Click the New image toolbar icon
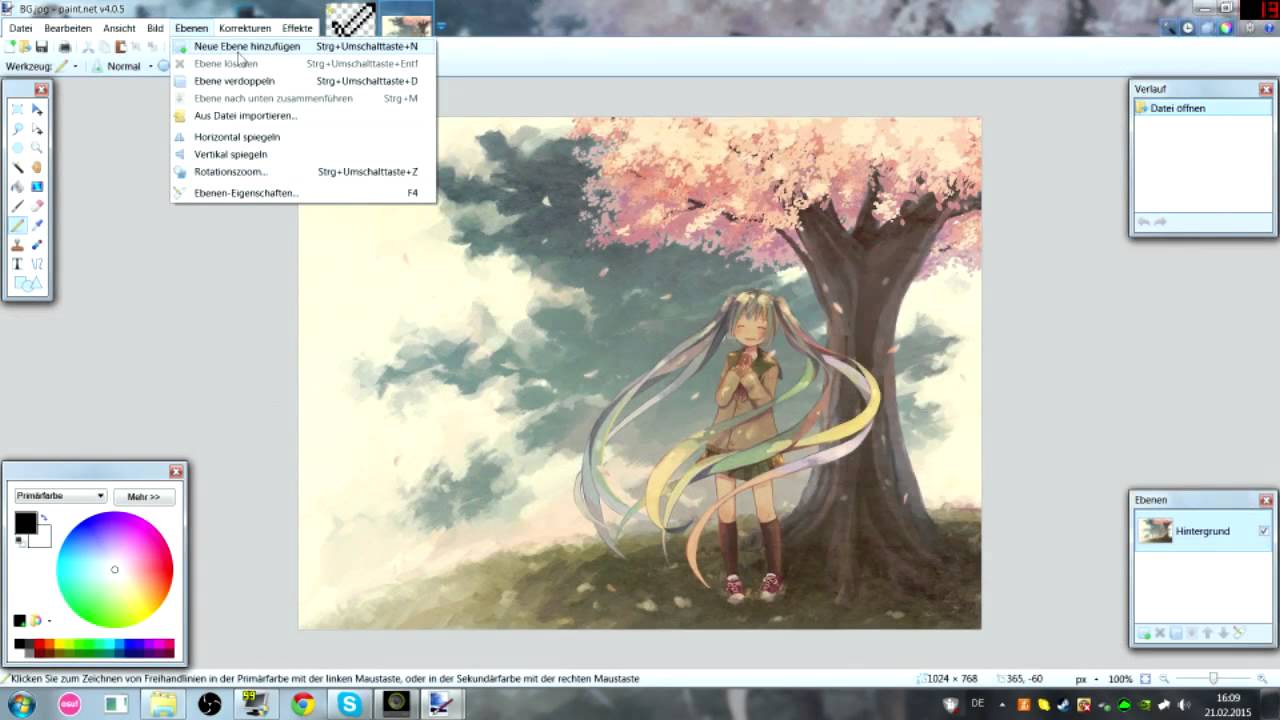 click(x=10, y=47)
